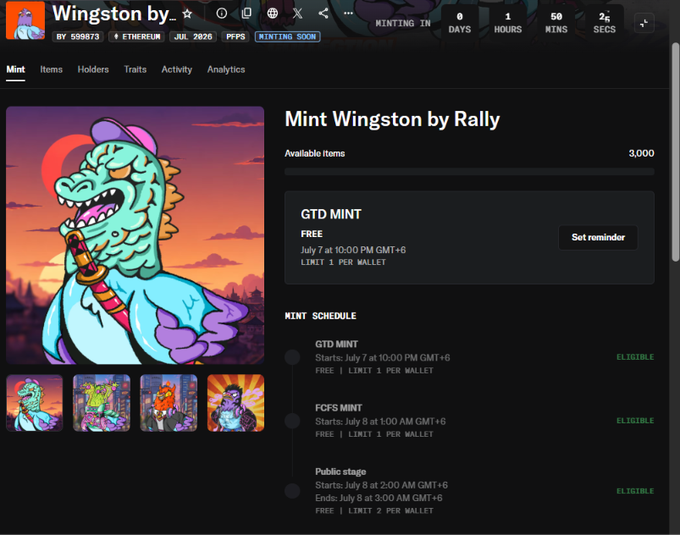Viewport: 680px width, 535px height.
Task: View the Analytics tab
Action: coord(226,69)
